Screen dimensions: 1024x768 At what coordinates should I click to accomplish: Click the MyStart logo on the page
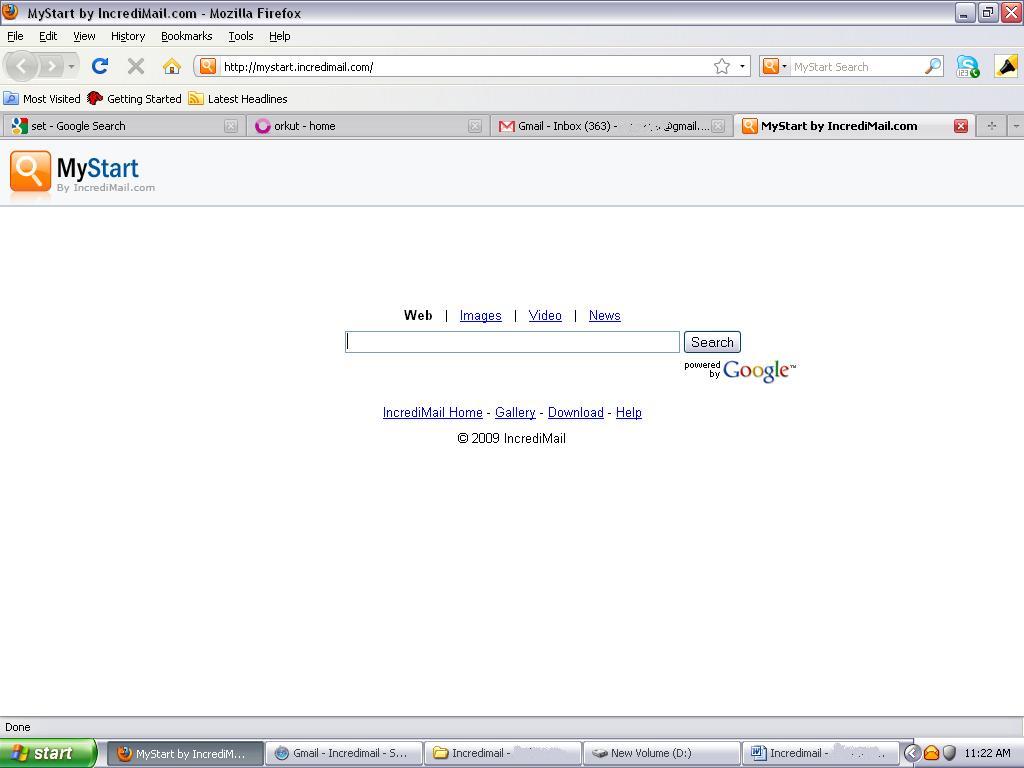click(82, 172)
